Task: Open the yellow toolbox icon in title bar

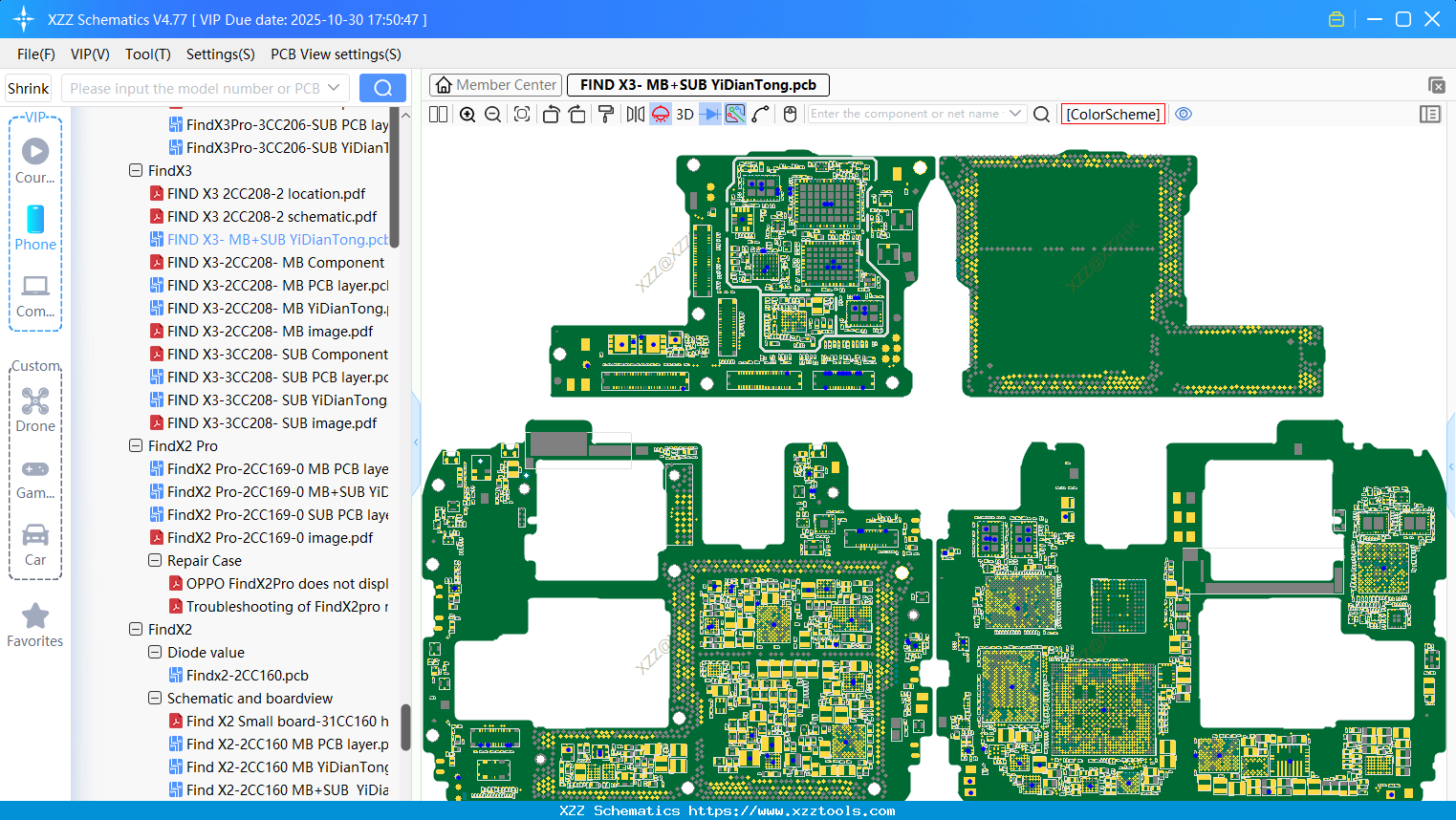Action: point(1336,19)
